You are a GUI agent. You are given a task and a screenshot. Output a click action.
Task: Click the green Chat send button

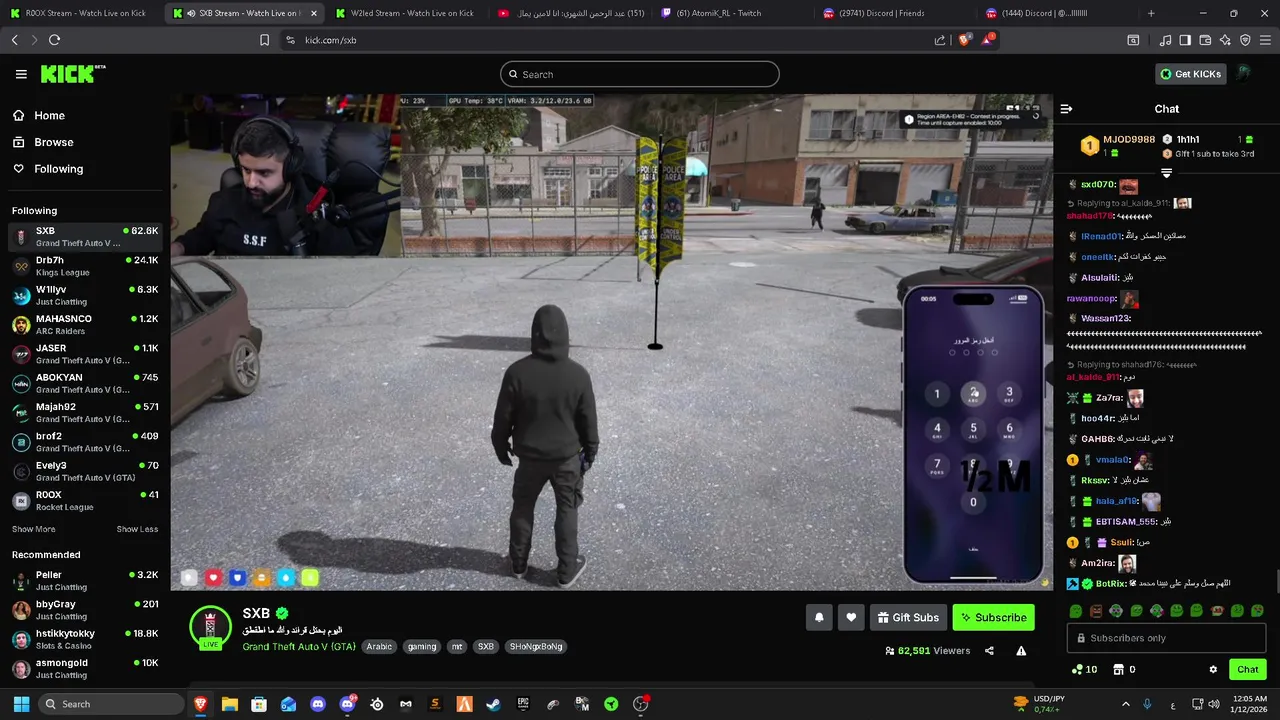coord(1247,670)
